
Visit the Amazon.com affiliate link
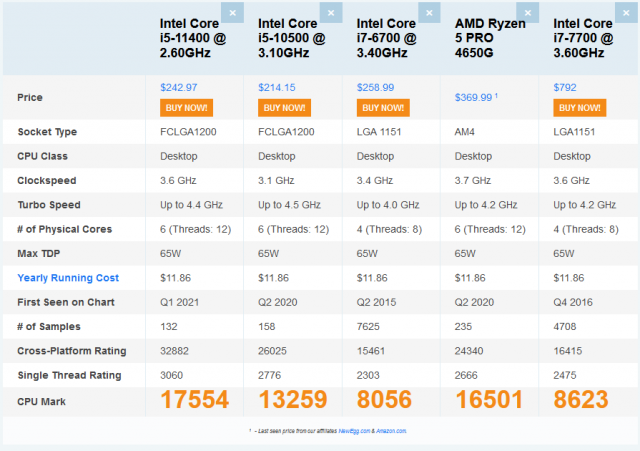pos(393,431)
